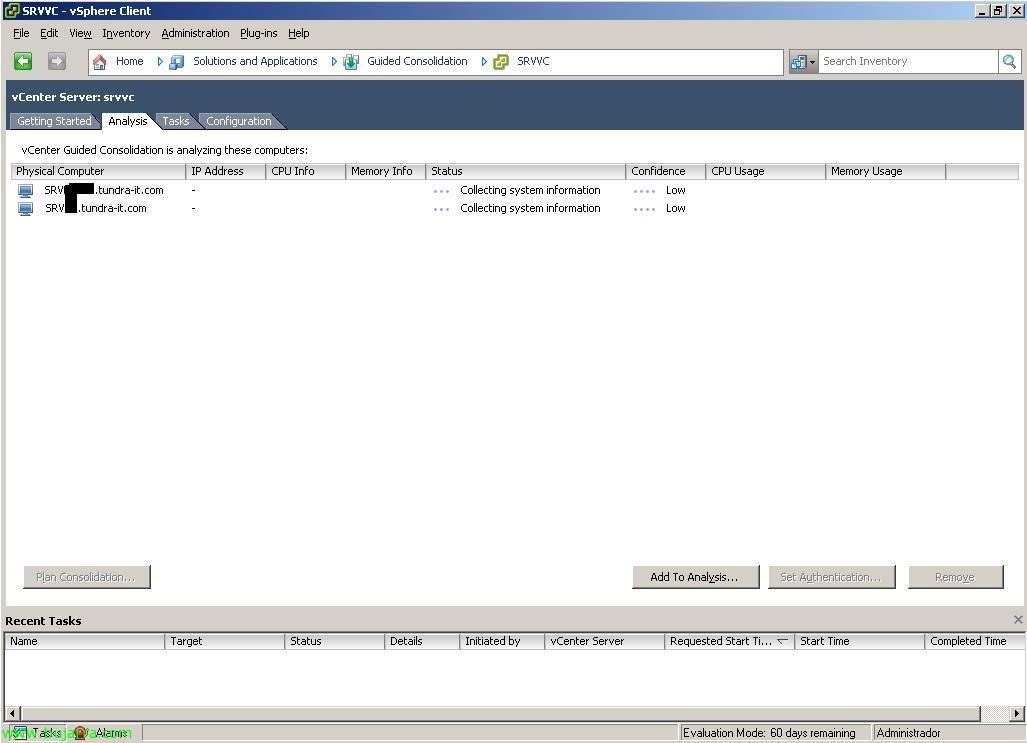Click the Solutions and Applications breadcrumb
The image size is (1027, 743).
coord(255,61)
